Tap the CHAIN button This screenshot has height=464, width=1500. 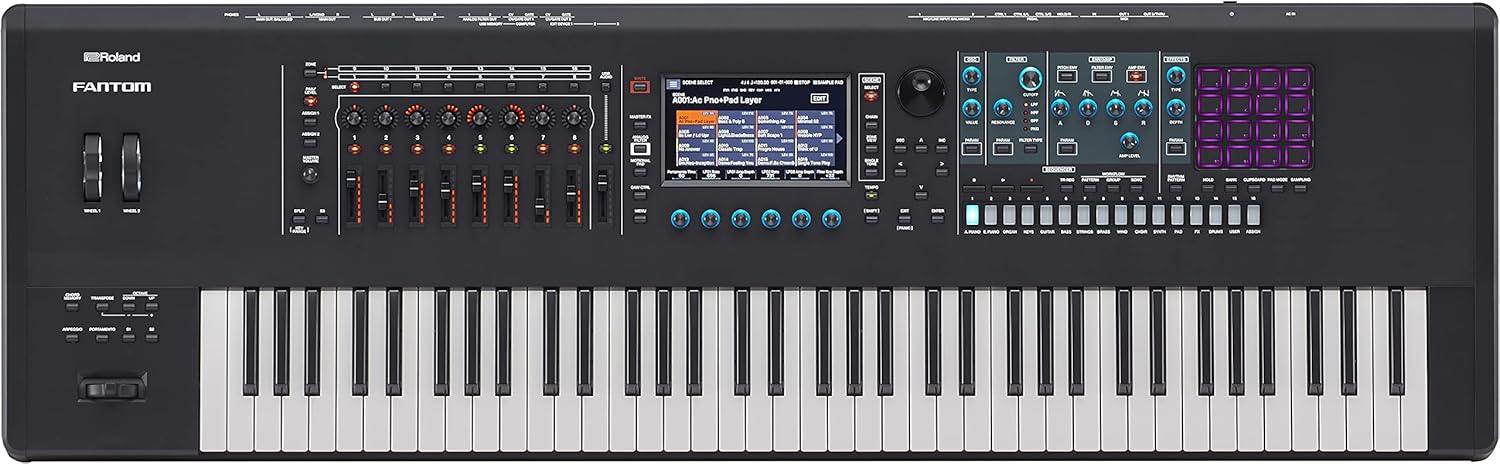(x=871, y=125)
